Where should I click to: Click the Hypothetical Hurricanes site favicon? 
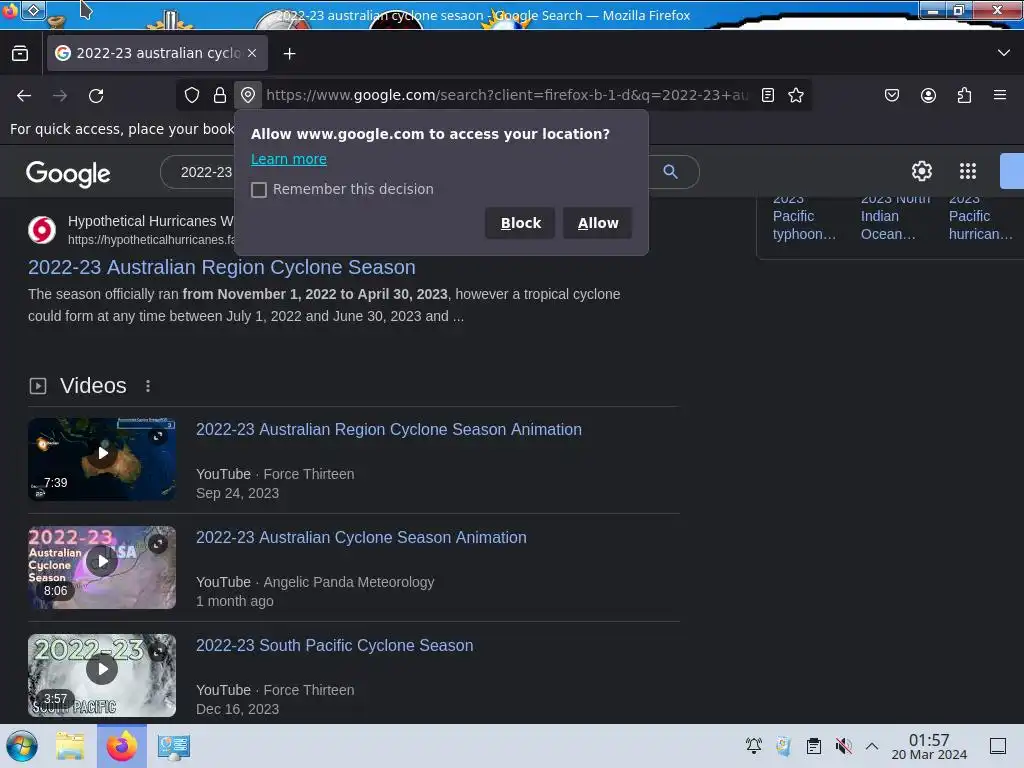click(42, 230)
